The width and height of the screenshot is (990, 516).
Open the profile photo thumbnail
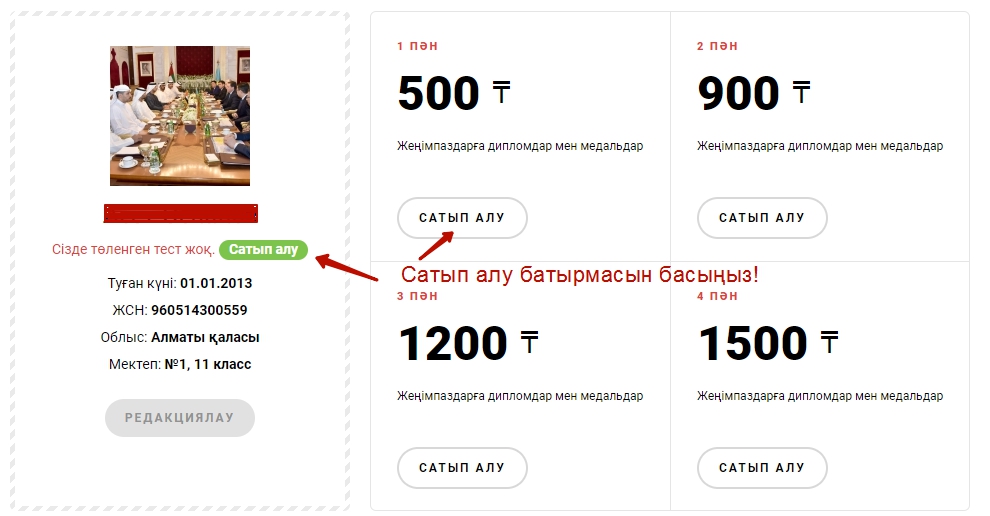click(x=180, y=116)
